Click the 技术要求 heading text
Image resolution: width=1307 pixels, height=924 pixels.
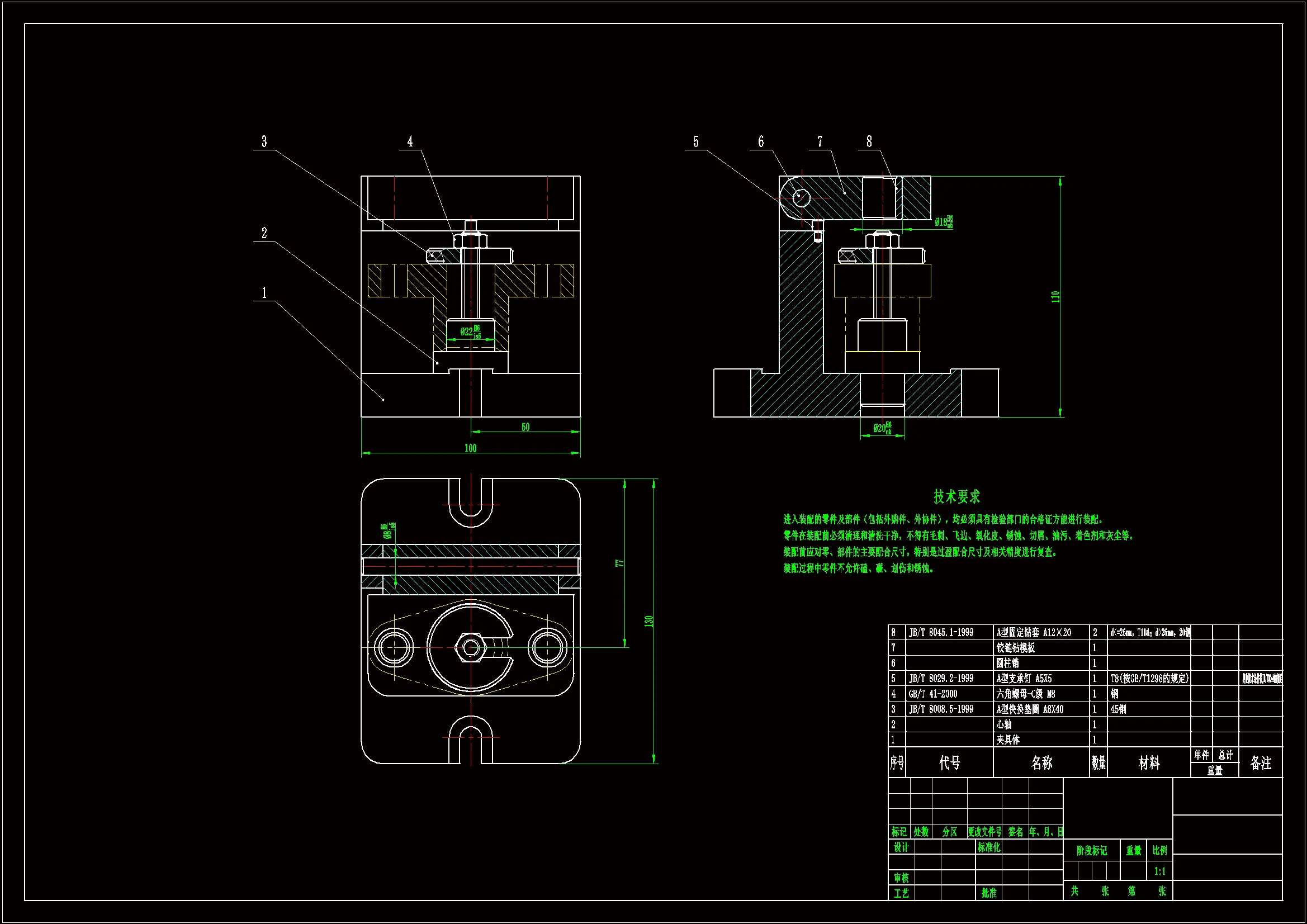[957, 496]
